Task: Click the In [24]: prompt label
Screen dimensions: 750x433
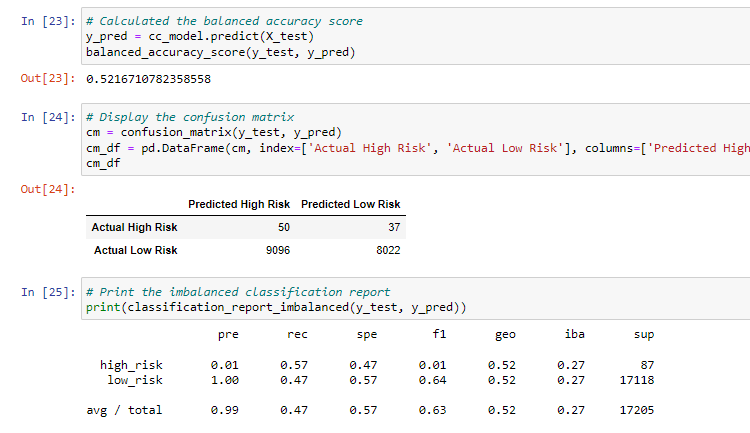Action: pyautogui.click(x=48, y=117)
